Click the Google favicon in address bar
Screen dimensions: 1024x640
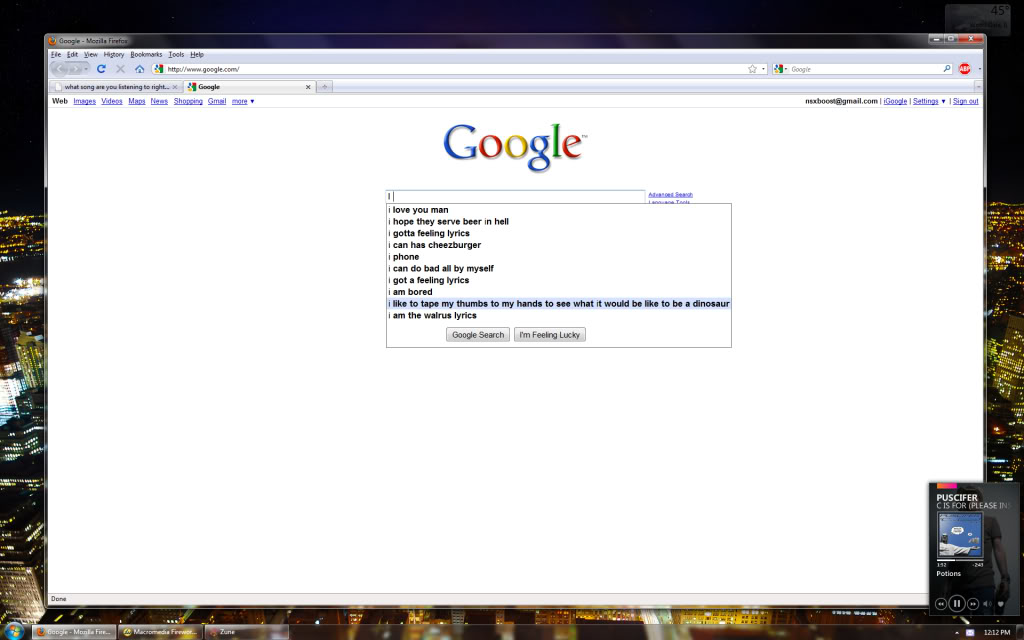(158, 69)
